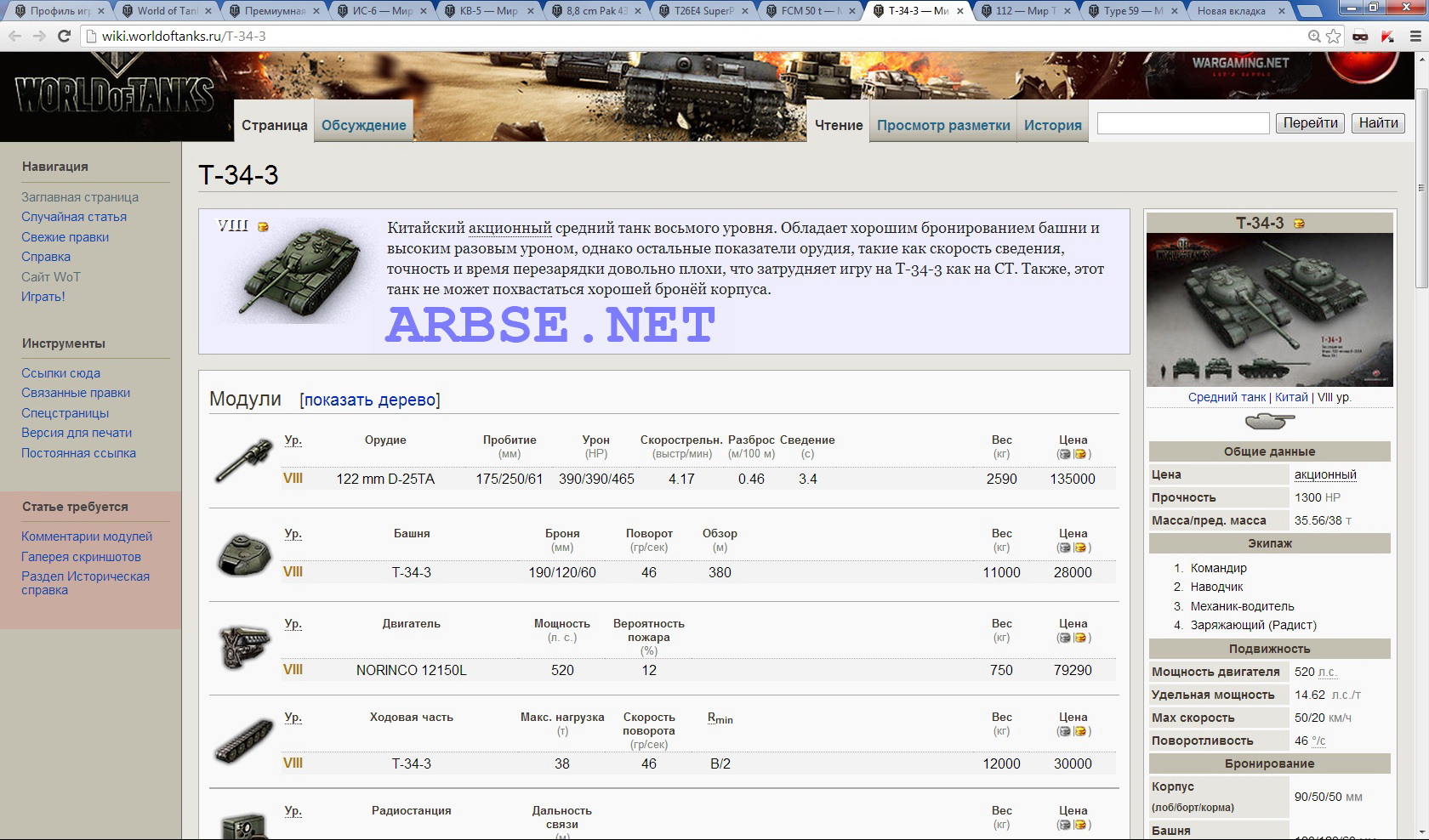Open 'Спецстраницы' link
This screenshot has width=1429, height=840.
(x=65, y=413)
